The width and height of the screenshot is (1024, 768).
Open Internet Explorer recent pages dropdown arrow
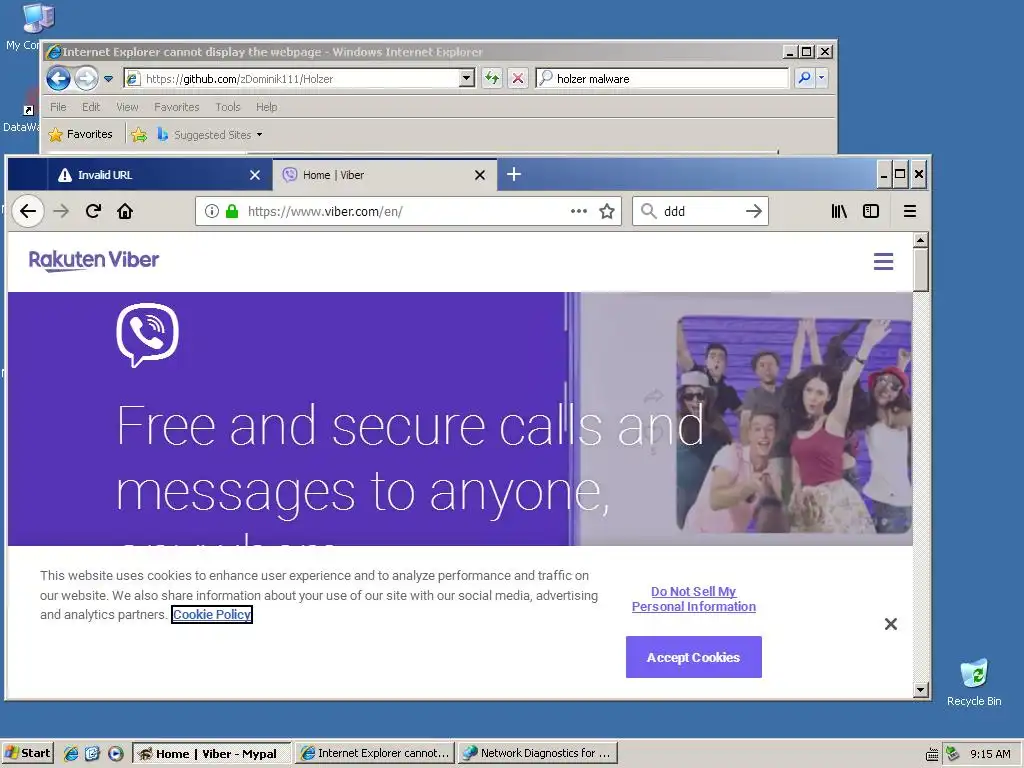(108, 79)
